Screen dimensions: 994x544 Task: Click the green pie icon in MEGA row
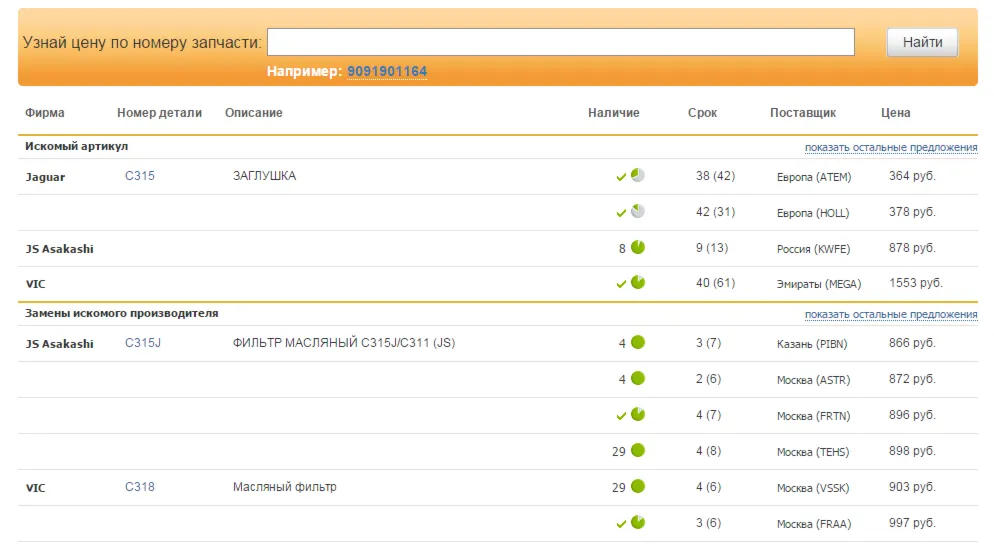click(x=638, y=283)
